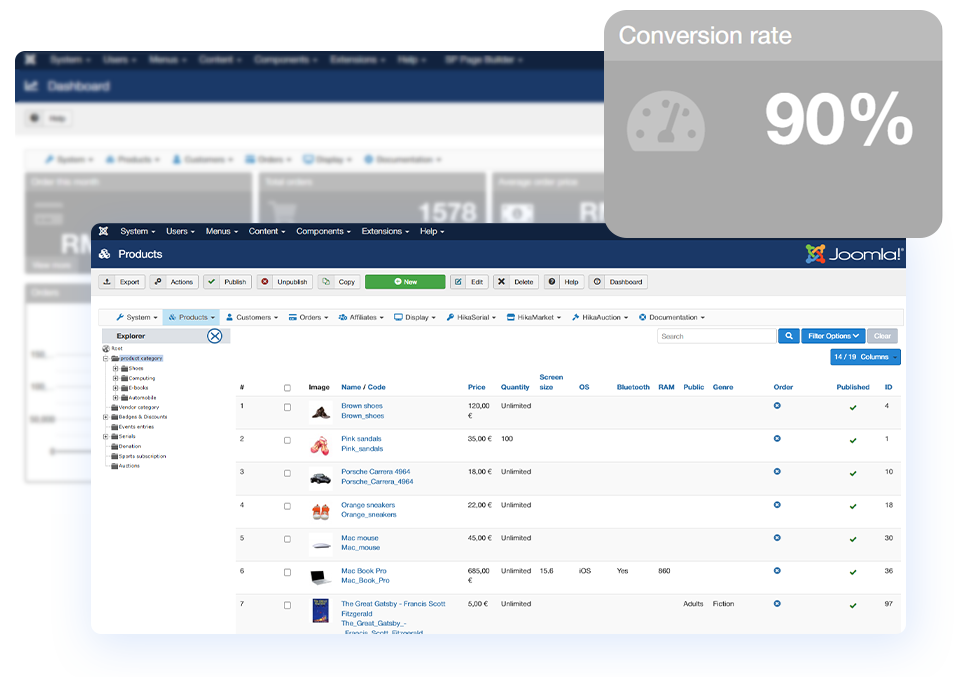Click the order icon for Porsche Carrera 4964
This screenshot has height=677, width=956.
point(777,471)
